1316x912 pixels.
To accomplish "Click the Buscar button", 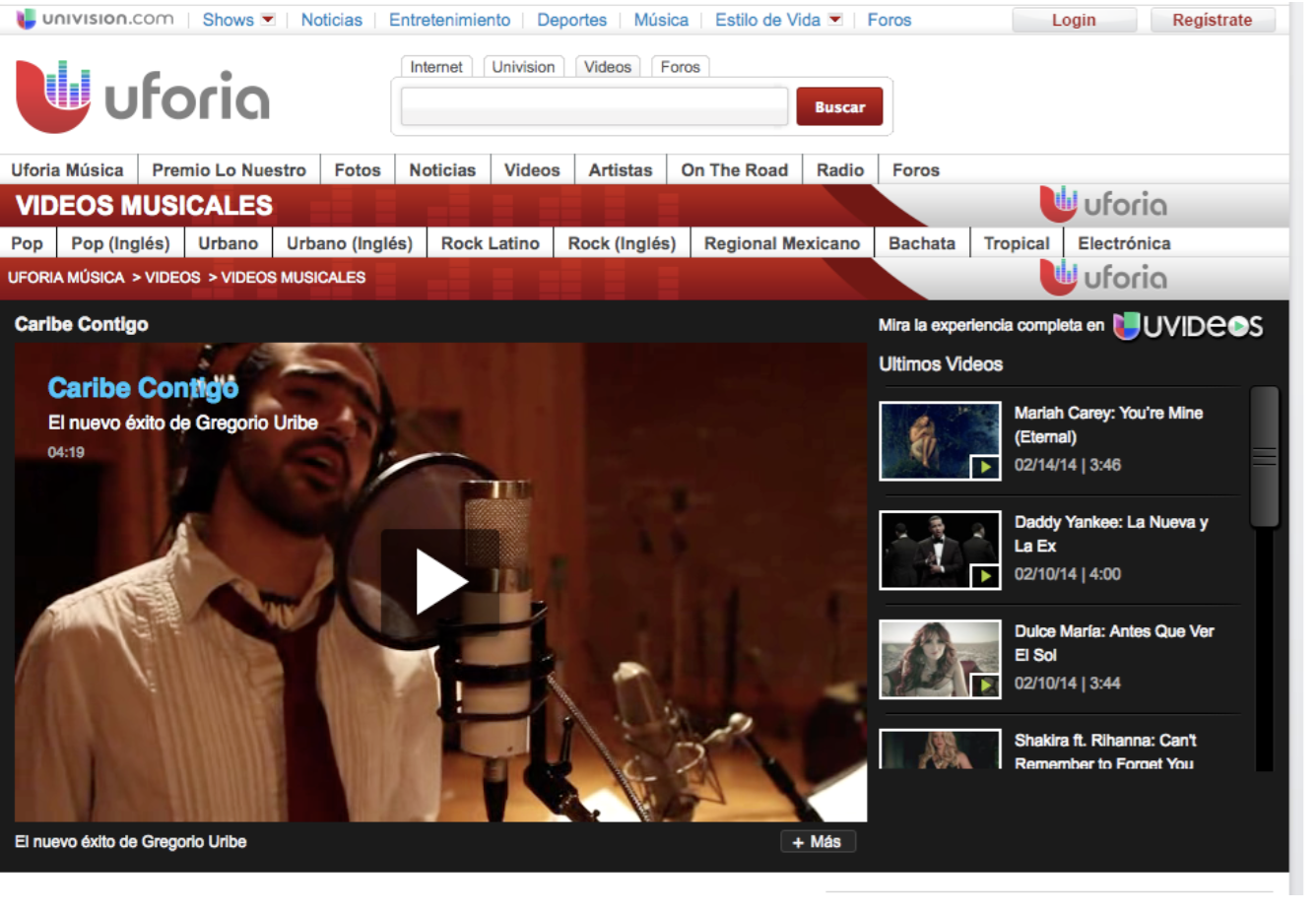I will point(839,106).
